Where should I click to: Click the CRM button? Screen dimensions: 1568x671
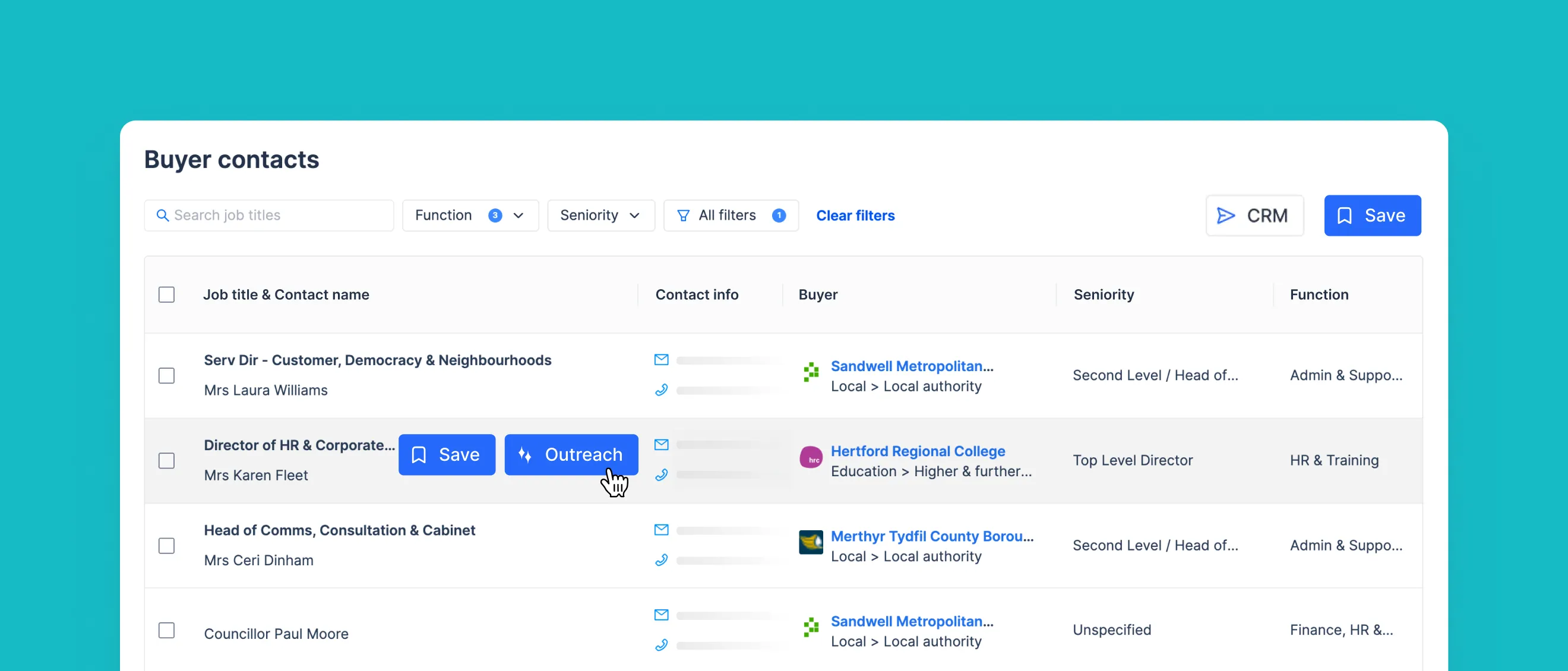click(x=1254, y=216)
